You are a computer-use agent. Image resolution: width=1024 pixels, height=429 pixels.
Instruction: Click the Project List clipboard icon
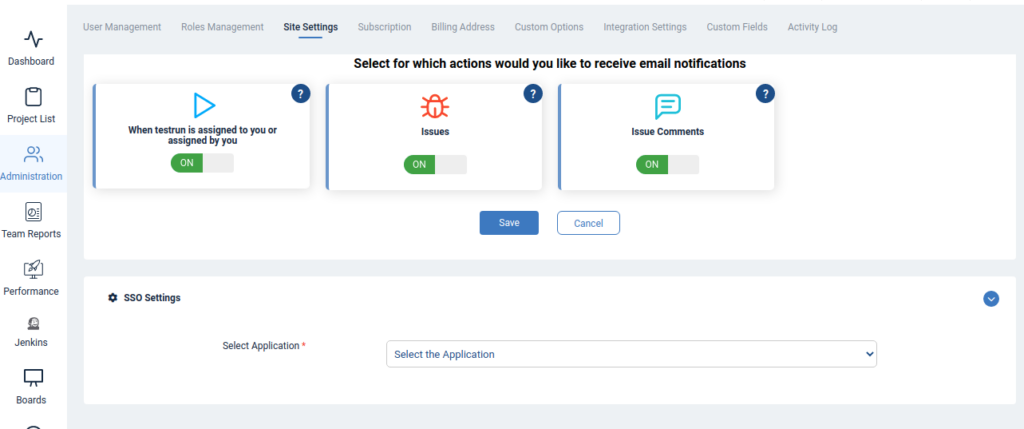[x=33, y=97]
